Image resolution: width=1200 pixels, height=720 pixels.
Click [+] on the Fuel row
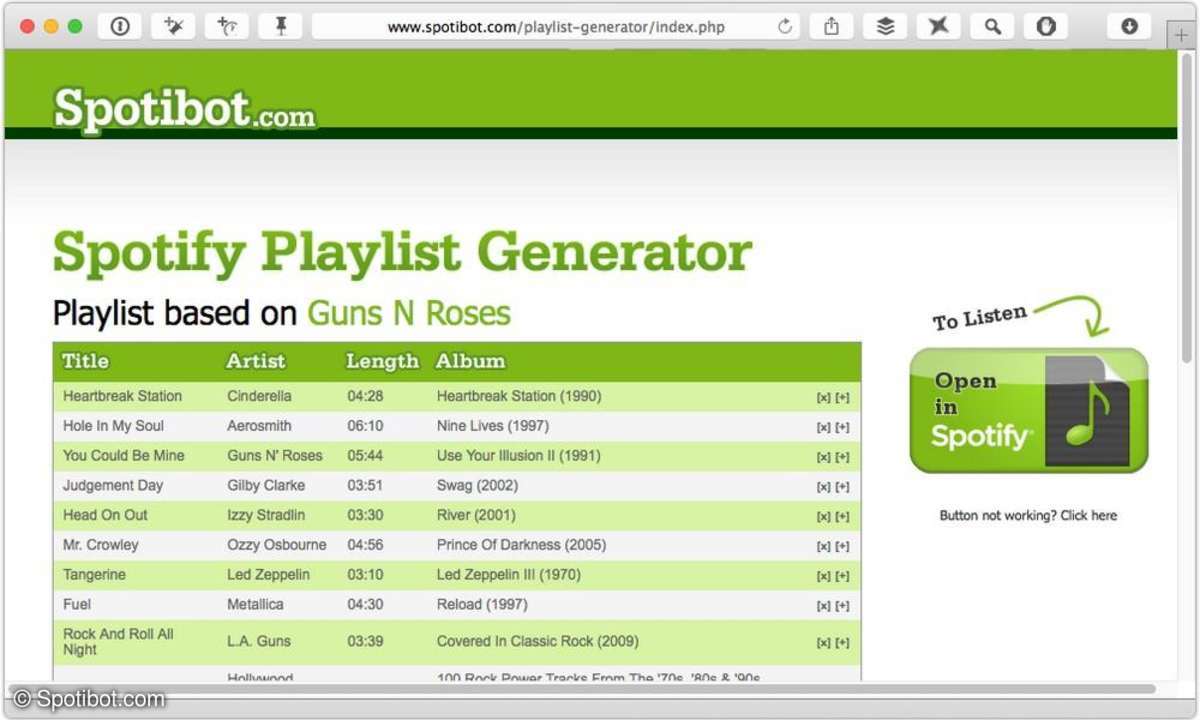[x=842, y=606]
